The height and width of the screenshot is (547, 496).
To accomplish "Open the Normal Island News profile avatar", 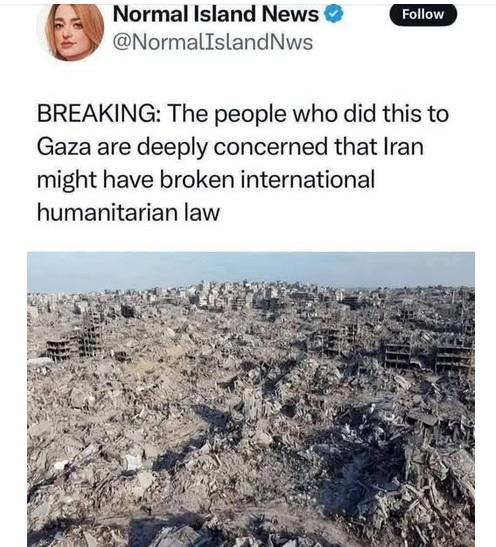I will click(75, 32).
